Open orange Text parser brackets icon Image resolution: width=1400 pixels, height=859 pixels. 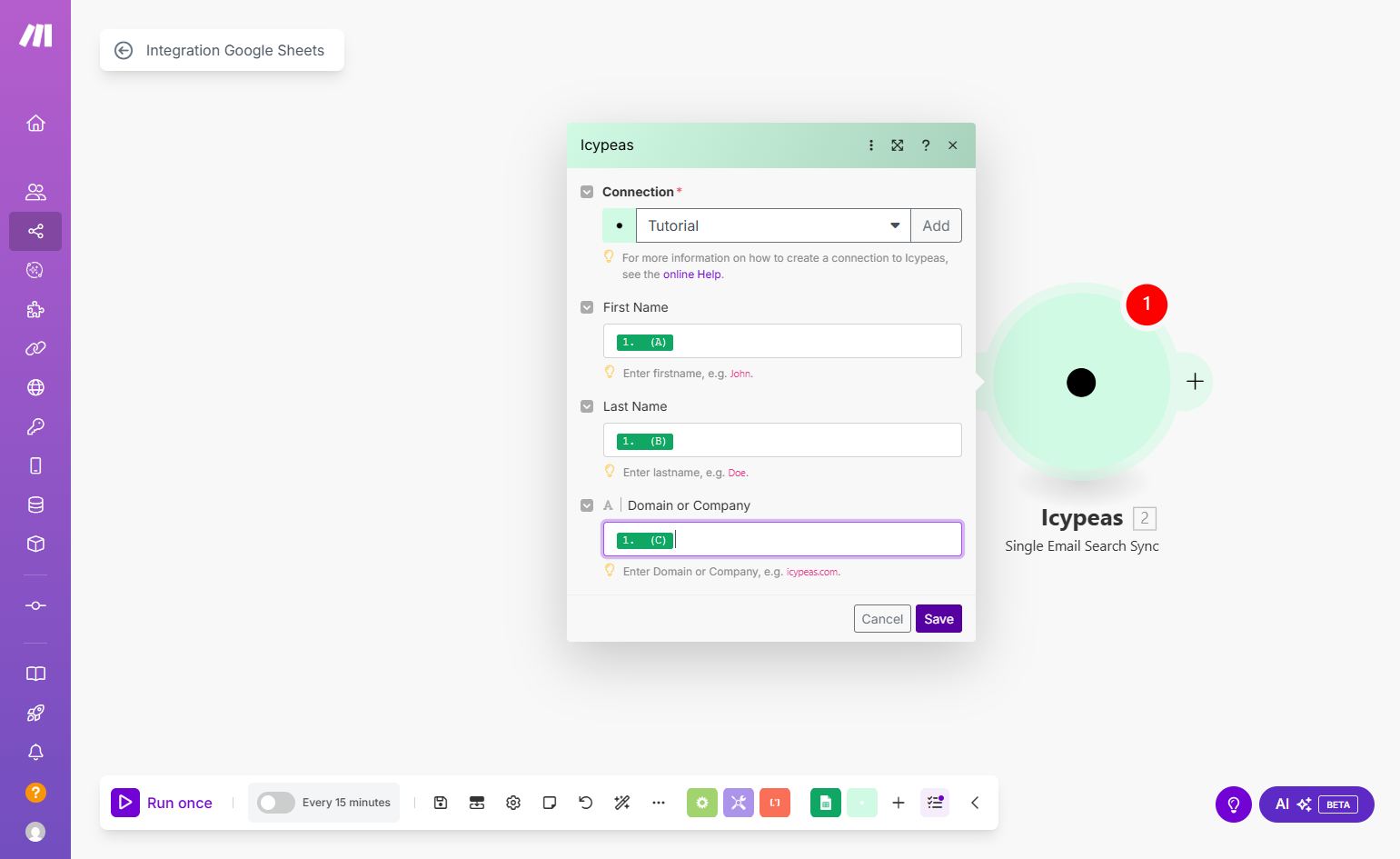775,803
